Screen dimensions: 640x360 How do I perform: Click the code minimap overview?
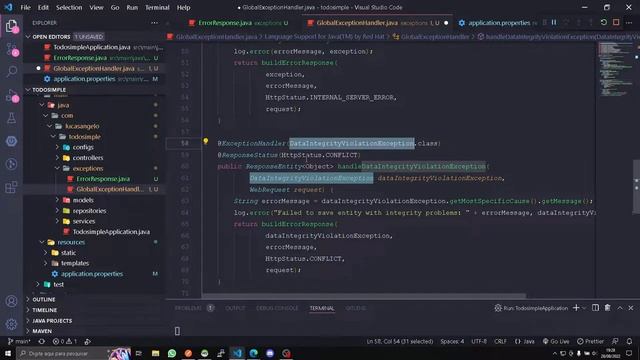(616, 69)
